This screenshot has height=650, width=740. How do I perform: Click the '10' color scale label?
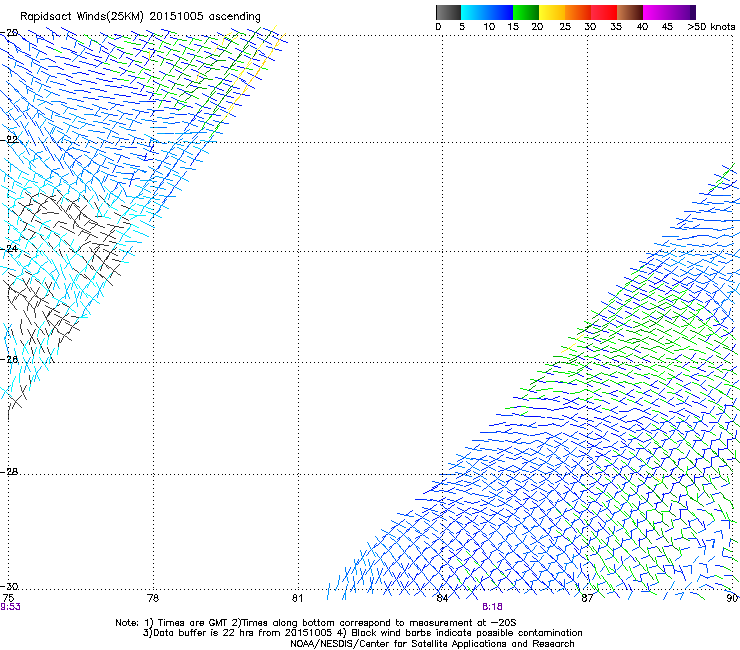(x=489, y=27)
